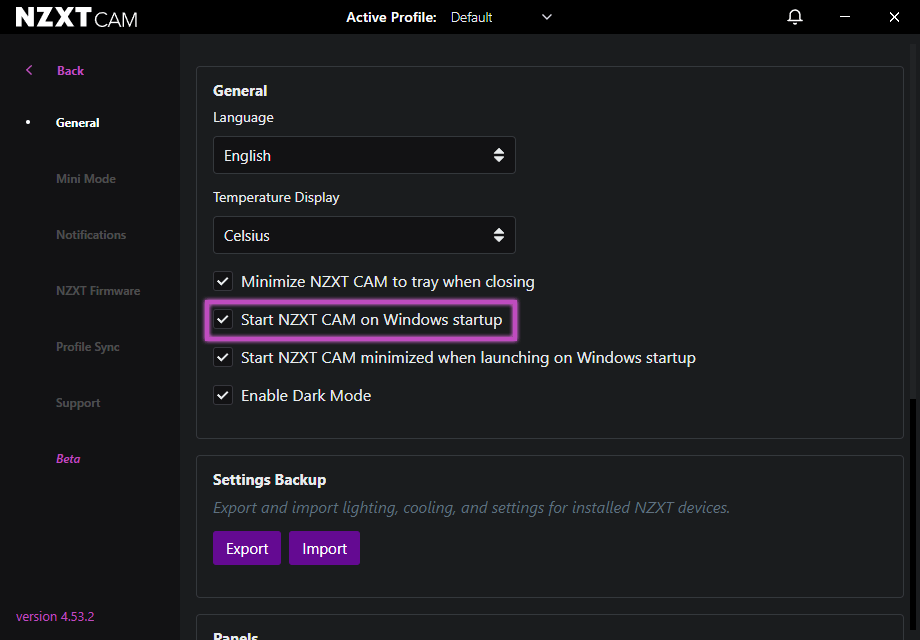Switch to Mini Mode settings
This screenshot has height=640, width=920.
86,178
